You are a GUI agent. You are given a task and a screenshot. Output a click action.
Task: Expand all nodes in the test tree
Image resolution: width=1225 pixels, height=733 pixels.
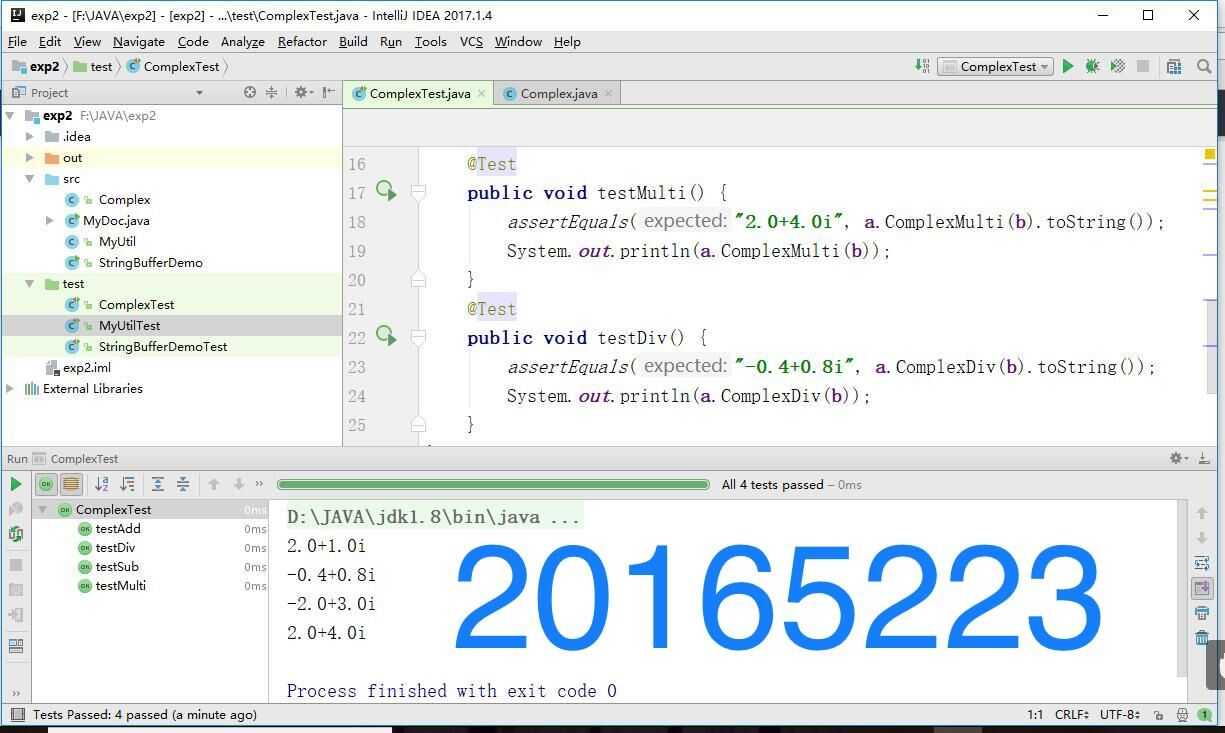(x=158, y=484)
